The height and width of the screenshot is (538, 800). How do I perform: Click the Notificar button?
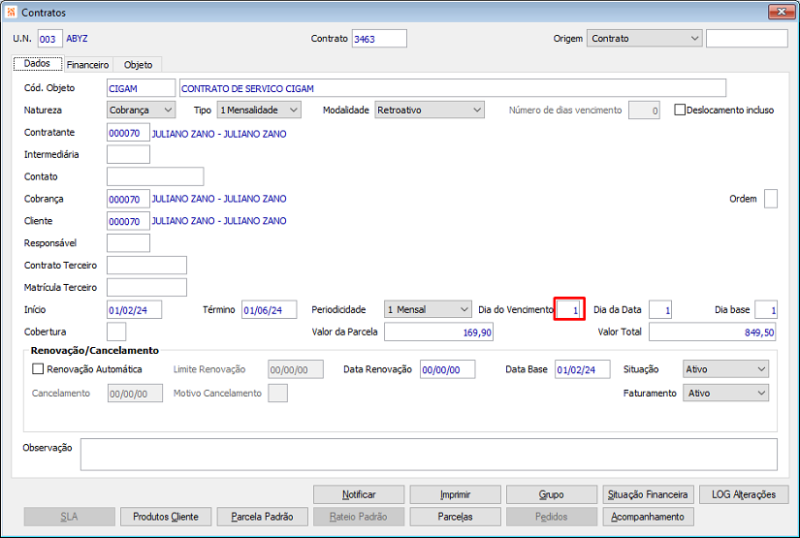point(359,494)
